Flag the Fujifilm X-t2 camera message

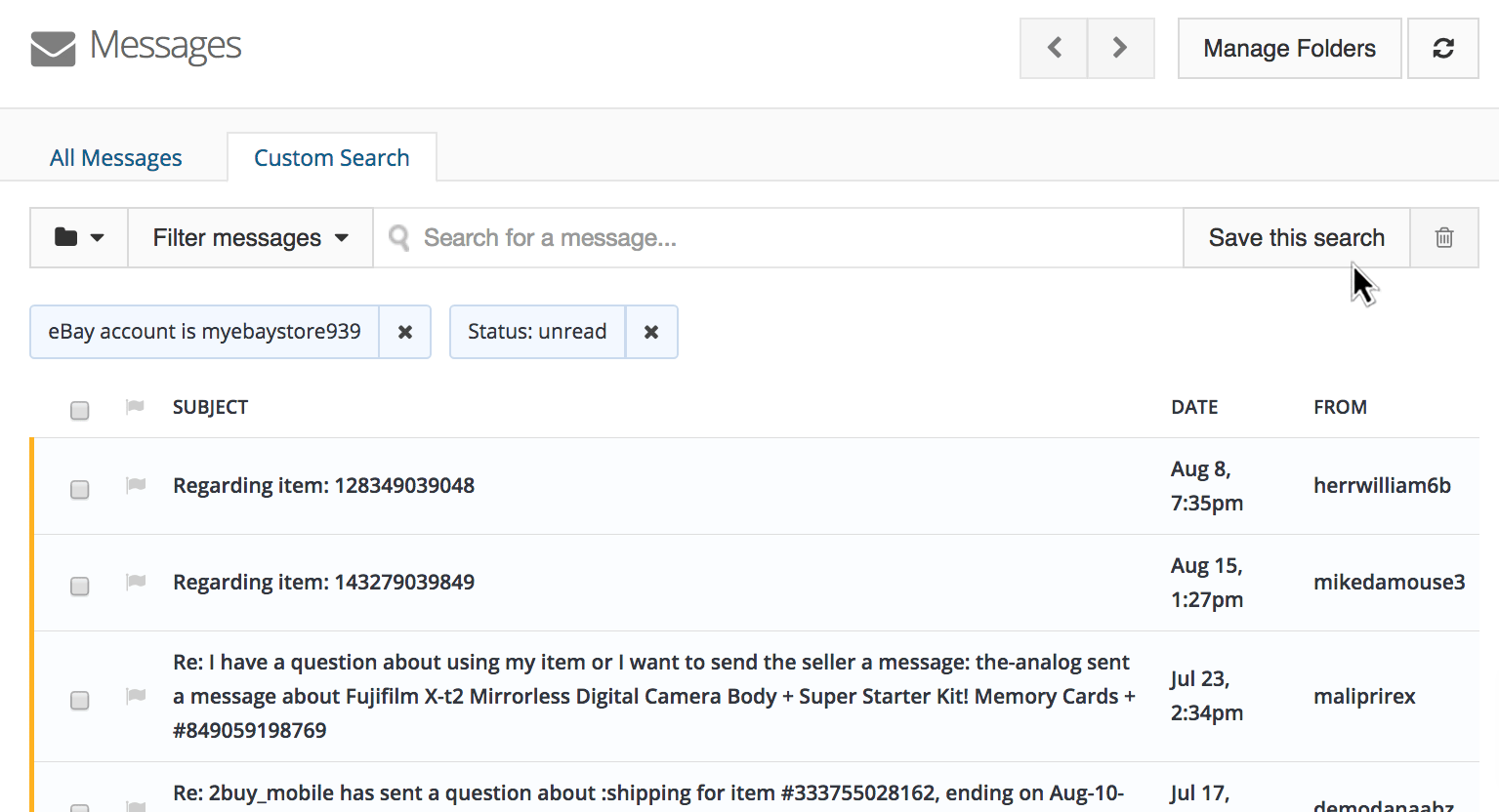click(136, 696)
